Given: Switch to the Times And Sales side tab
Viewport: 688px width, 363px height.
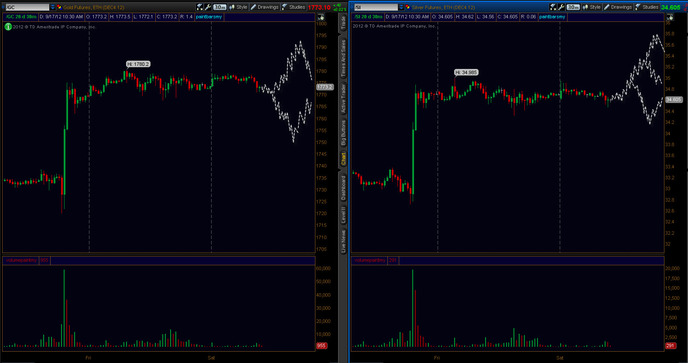Looking at the screenshot, I should pyautogui.click(x=343, y=58).
